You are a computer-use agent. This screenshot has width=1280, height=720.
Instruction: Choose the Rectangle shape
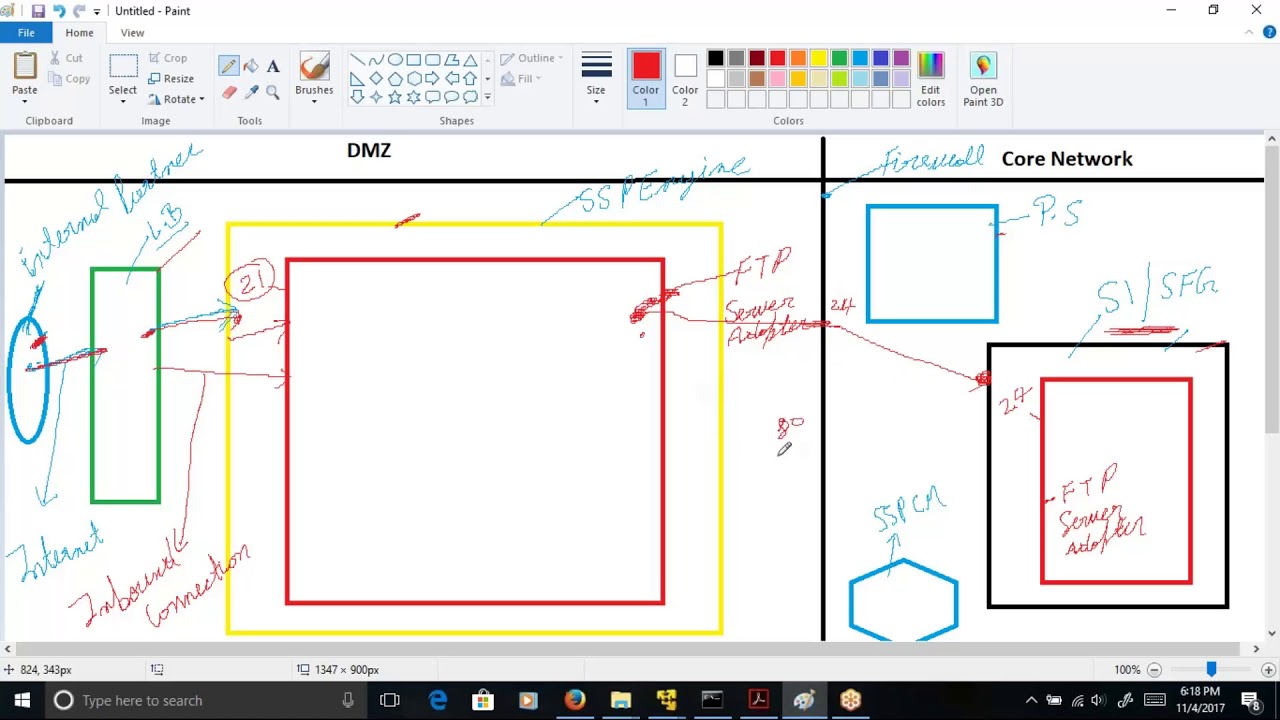click(x=414, y=60)
